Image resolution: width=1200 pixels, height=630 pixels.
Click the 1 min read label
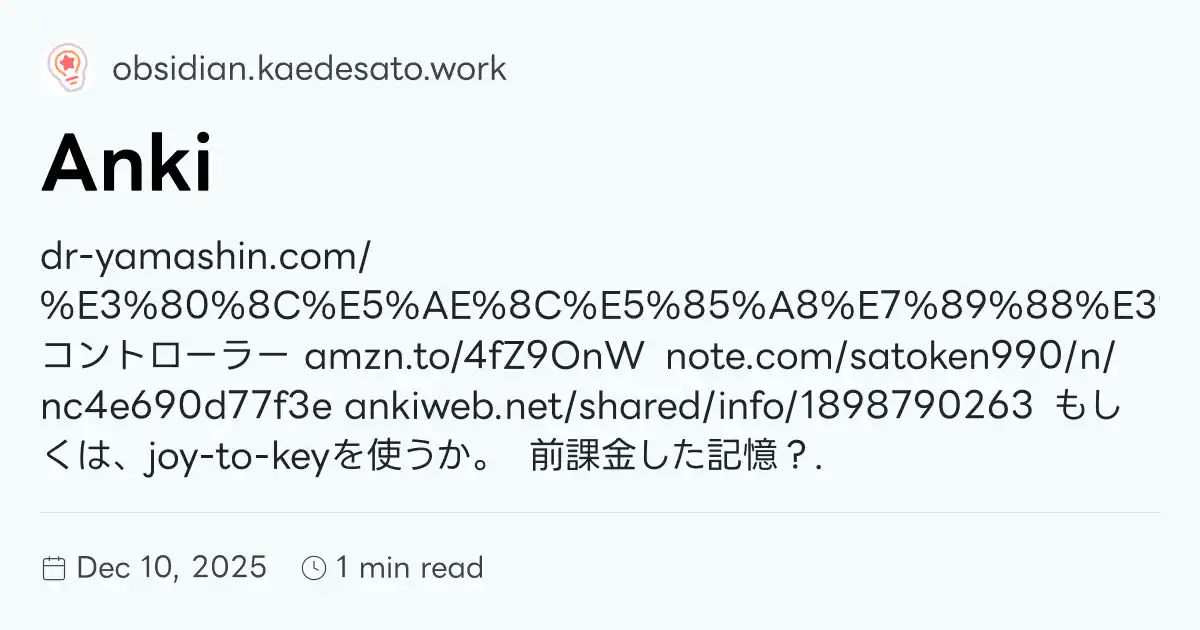410,568
